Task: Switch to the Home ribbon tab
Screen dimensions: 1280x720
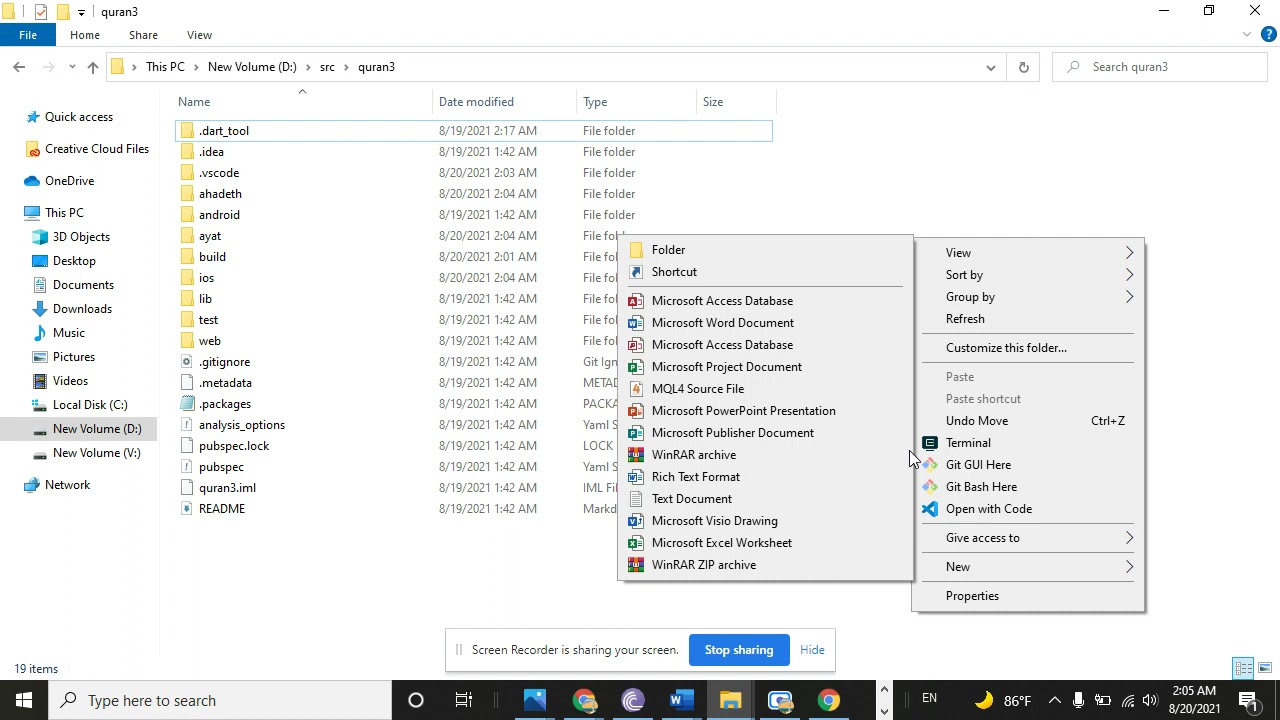Action: (85, 35)
